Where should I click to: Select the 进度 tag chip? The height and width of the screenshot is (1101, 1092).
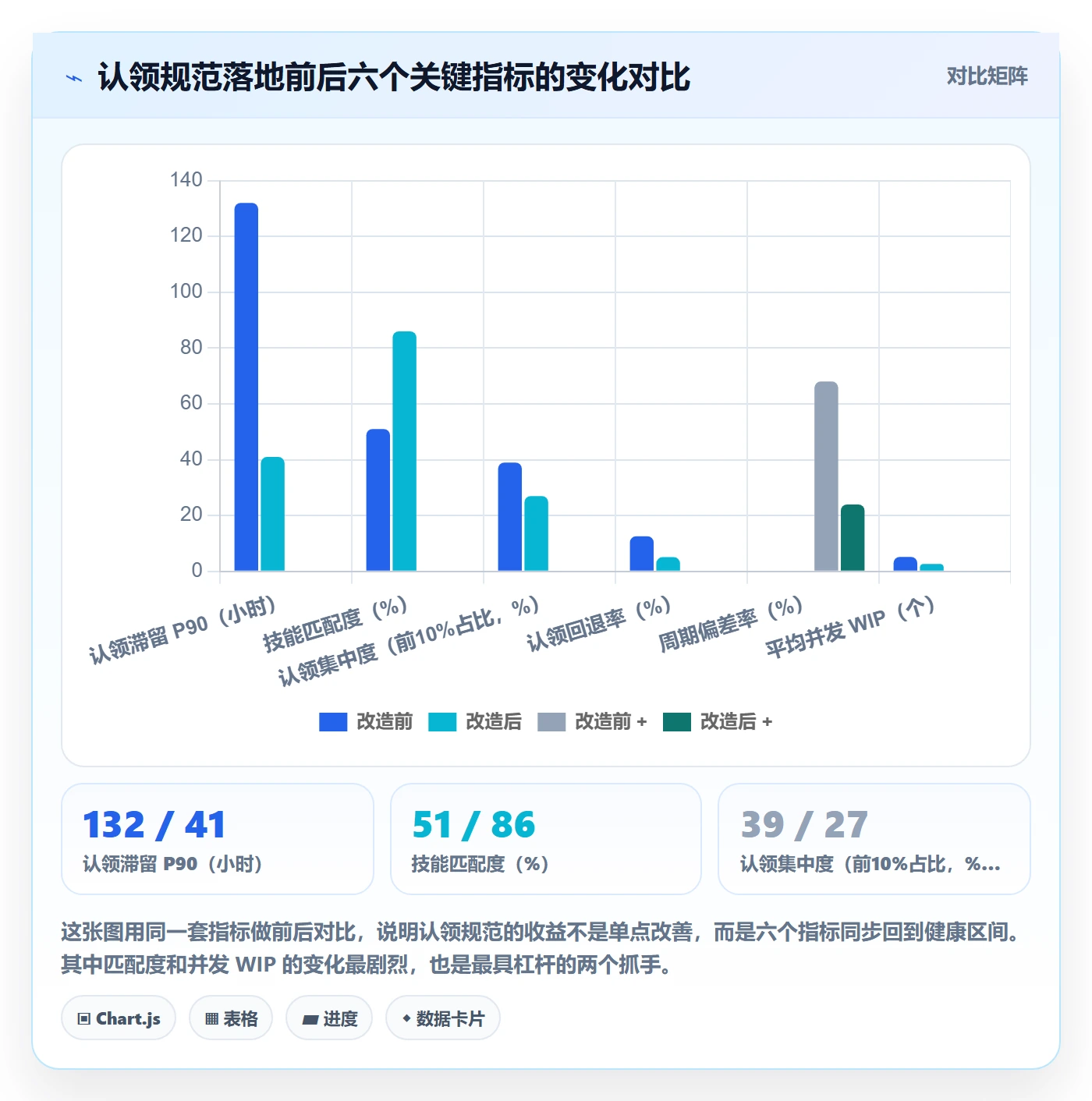coord(329,1018)
